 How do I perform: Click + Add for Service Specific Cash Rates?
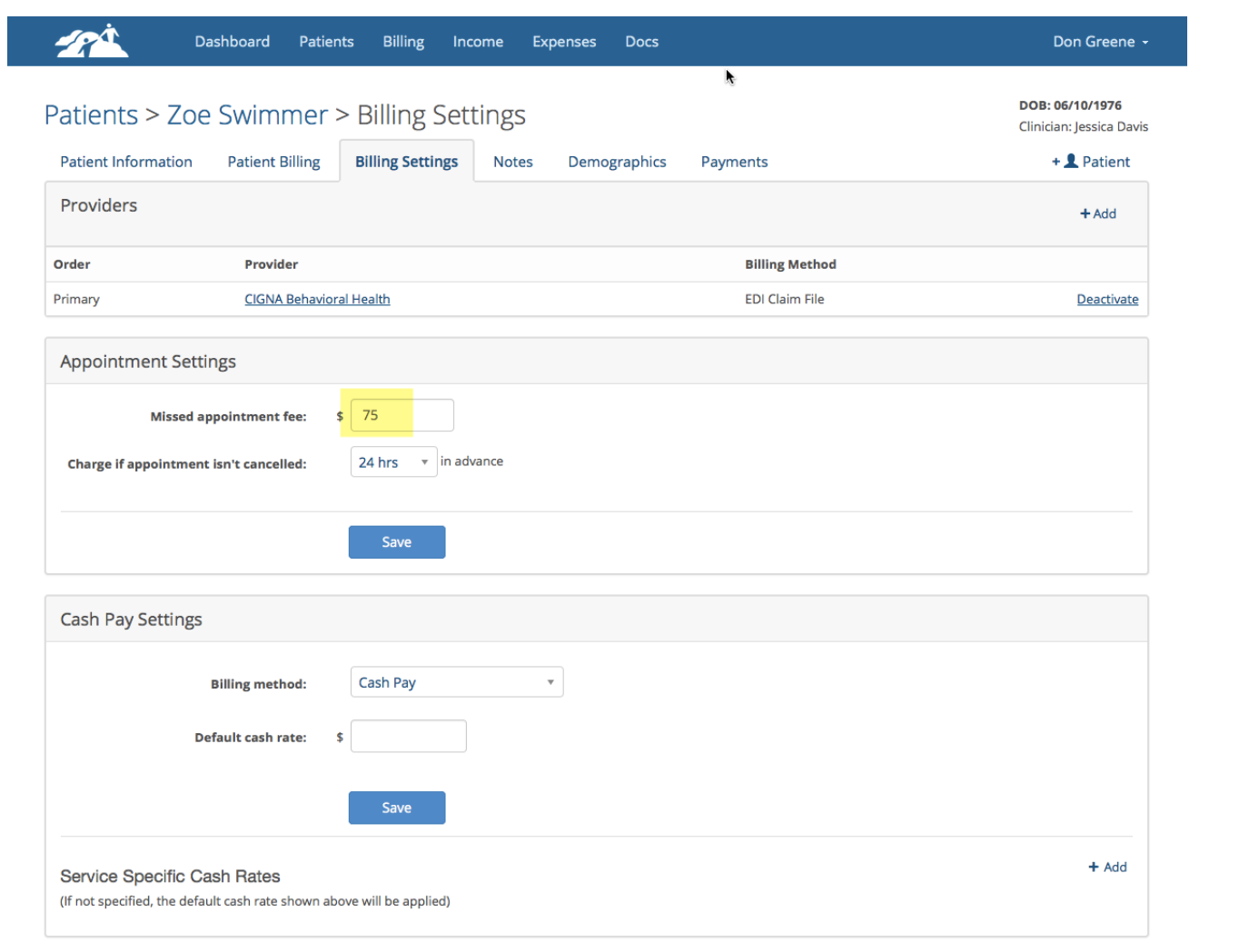(1107, 867)
